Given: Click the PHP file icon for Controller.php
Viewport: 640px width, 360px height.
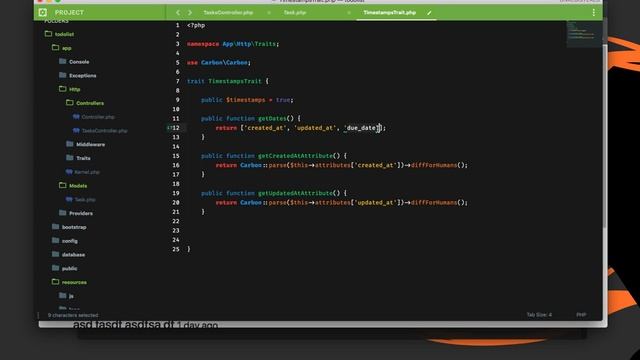Looking at the screenshot, I should tap(76, 117).
